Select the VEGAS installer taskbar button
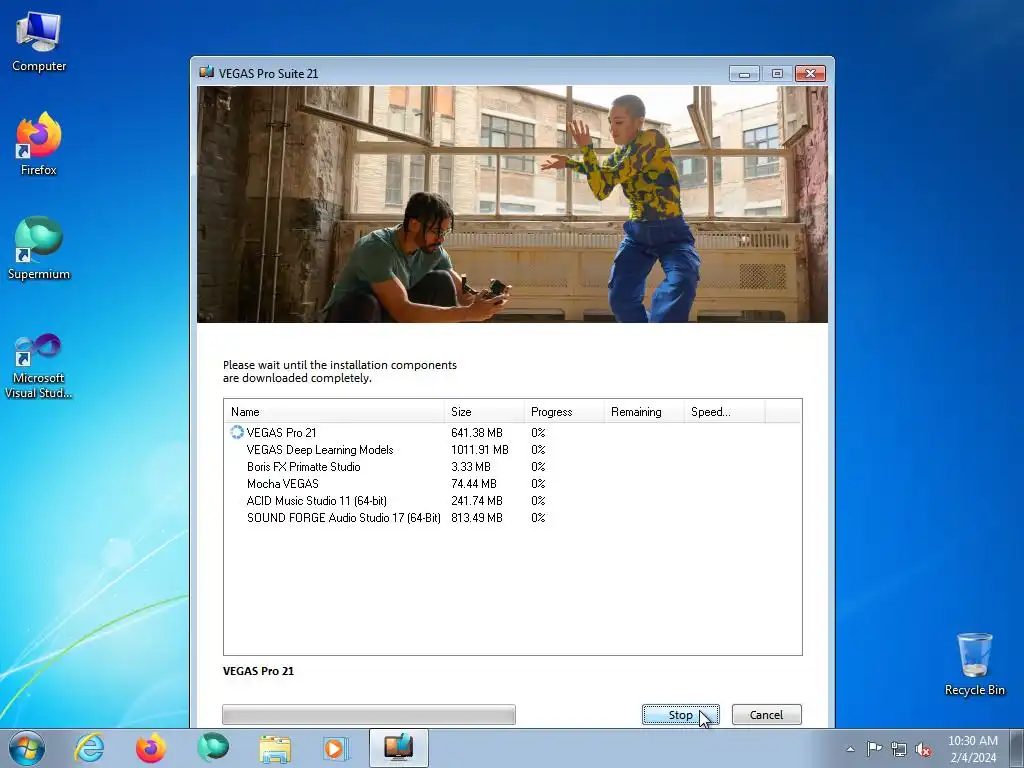1024x768 pixels. point(398,748)
